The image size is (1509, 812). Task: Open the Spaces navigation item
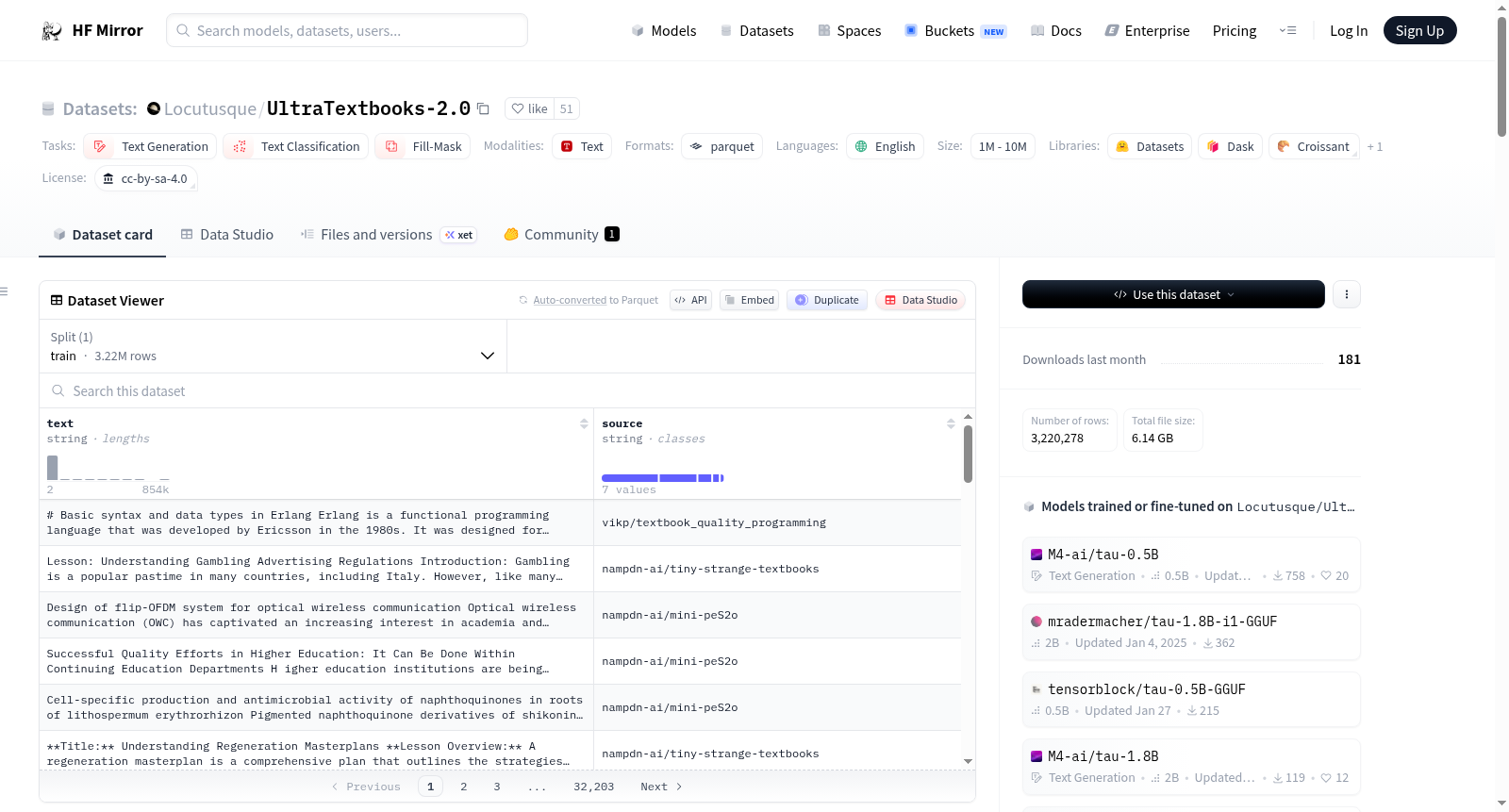850,31
